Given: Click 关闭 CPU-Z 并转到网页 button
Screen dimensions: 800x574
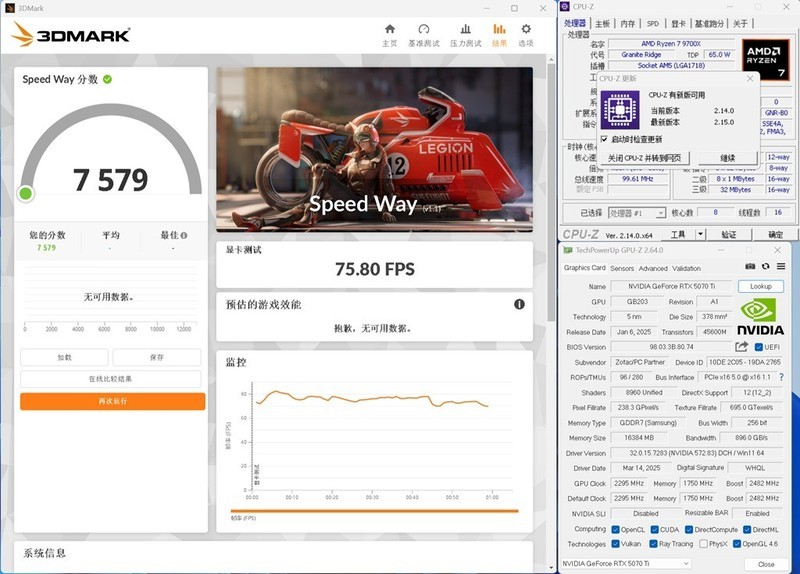Looking at the screenshot, I should click(644, 158).
